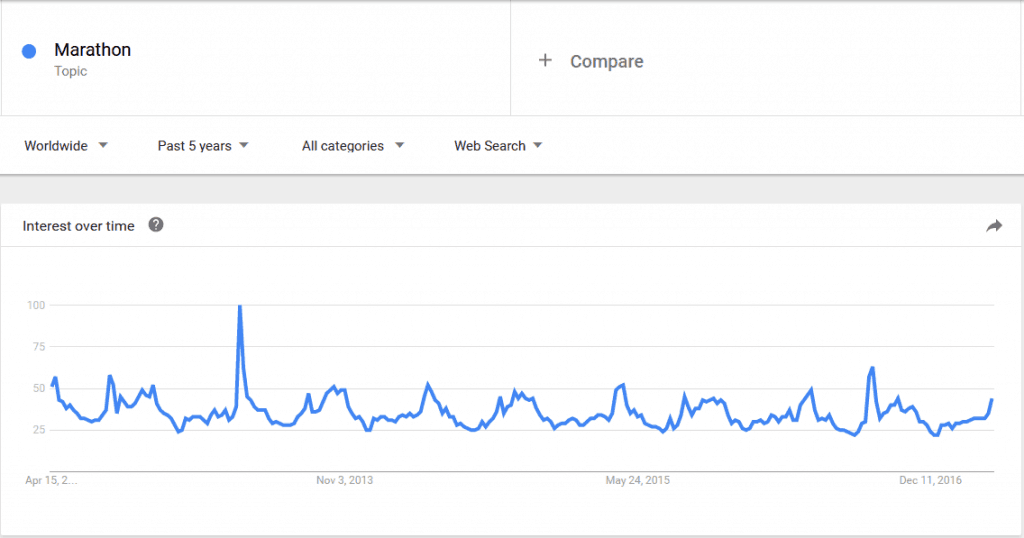Expand the Past 5 years dropdown

[x=203, y=146]
